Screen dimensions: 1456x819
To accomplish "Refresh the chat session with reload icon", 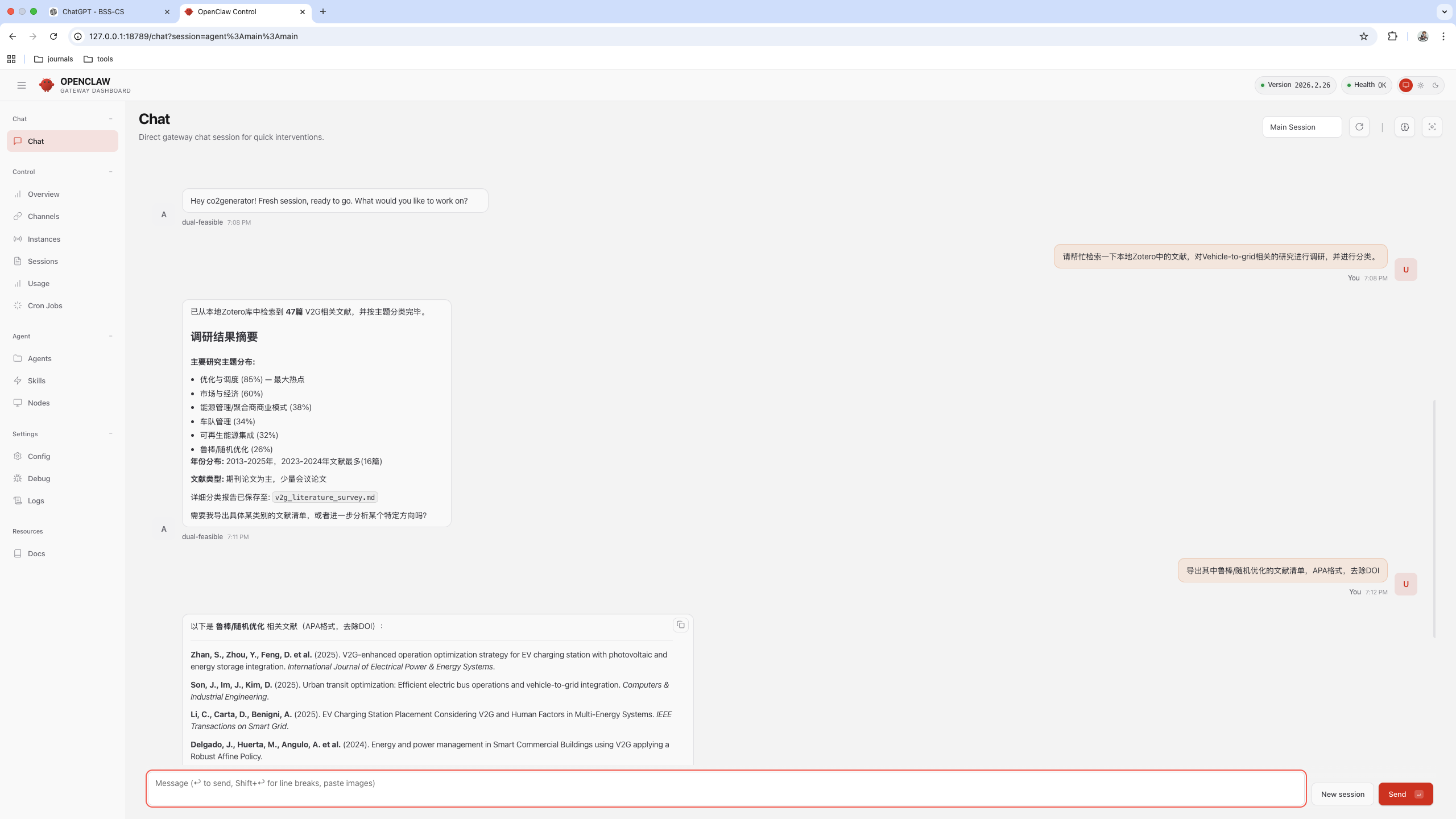I will click(x=1359, y=127).
